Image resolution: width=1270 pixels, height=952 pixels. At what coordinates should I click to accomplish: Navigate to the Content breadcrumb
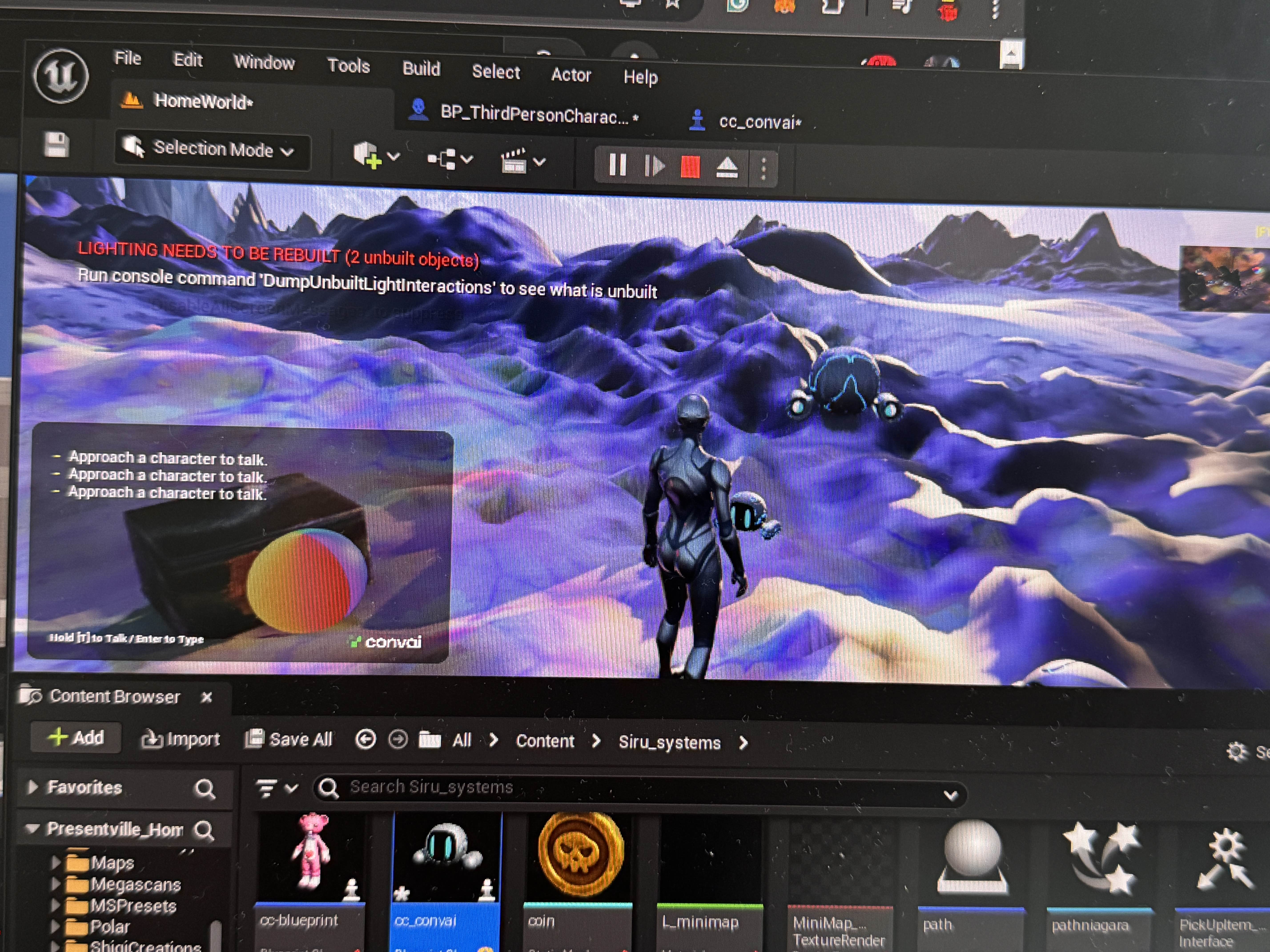click(545, 741)
